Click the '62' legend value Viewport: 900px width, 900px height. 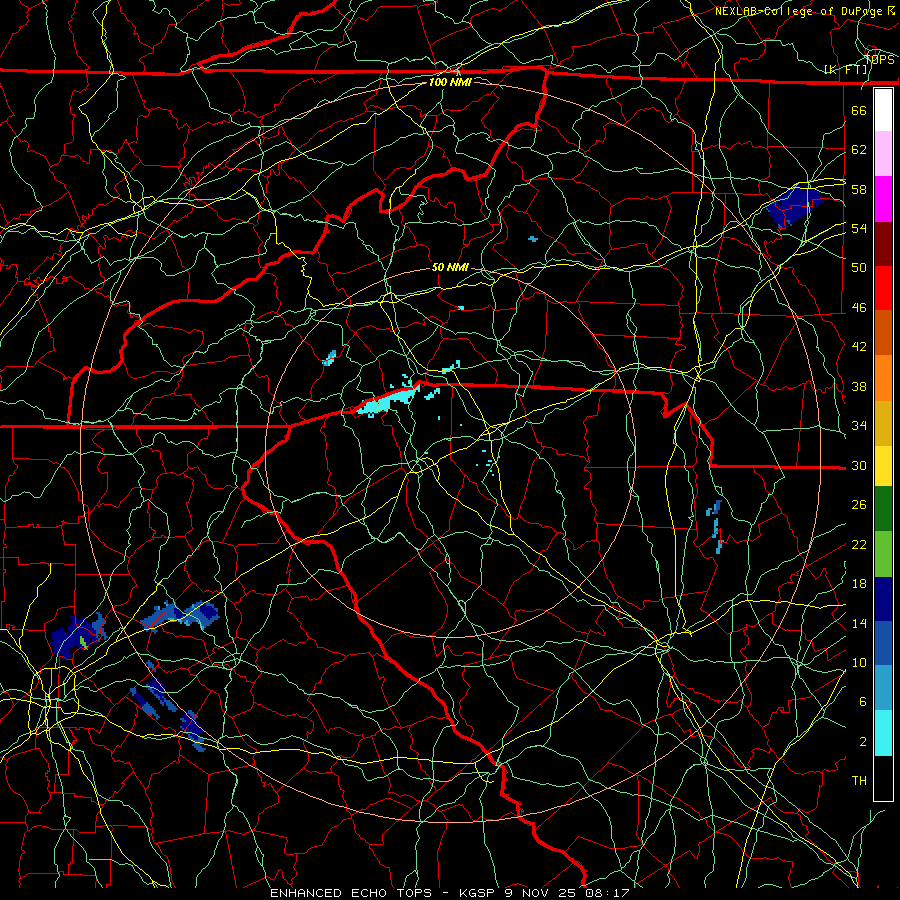click(x=859, y=150)
